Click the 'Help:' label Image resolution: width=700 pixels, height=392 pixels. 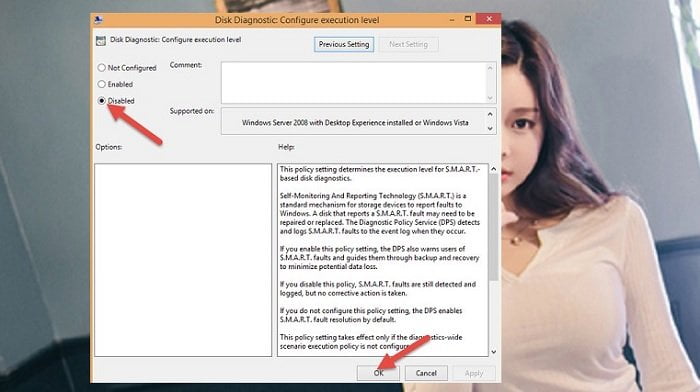(286, 147)
